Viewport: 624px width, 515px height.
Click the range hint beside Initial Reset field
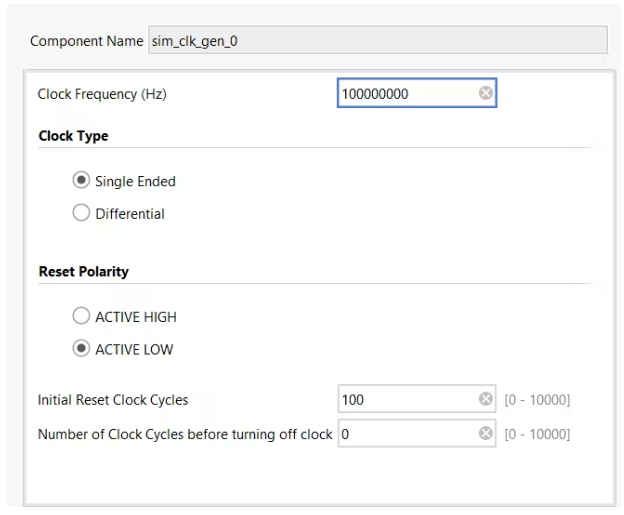pyautogui.click(x=537, y=400)
